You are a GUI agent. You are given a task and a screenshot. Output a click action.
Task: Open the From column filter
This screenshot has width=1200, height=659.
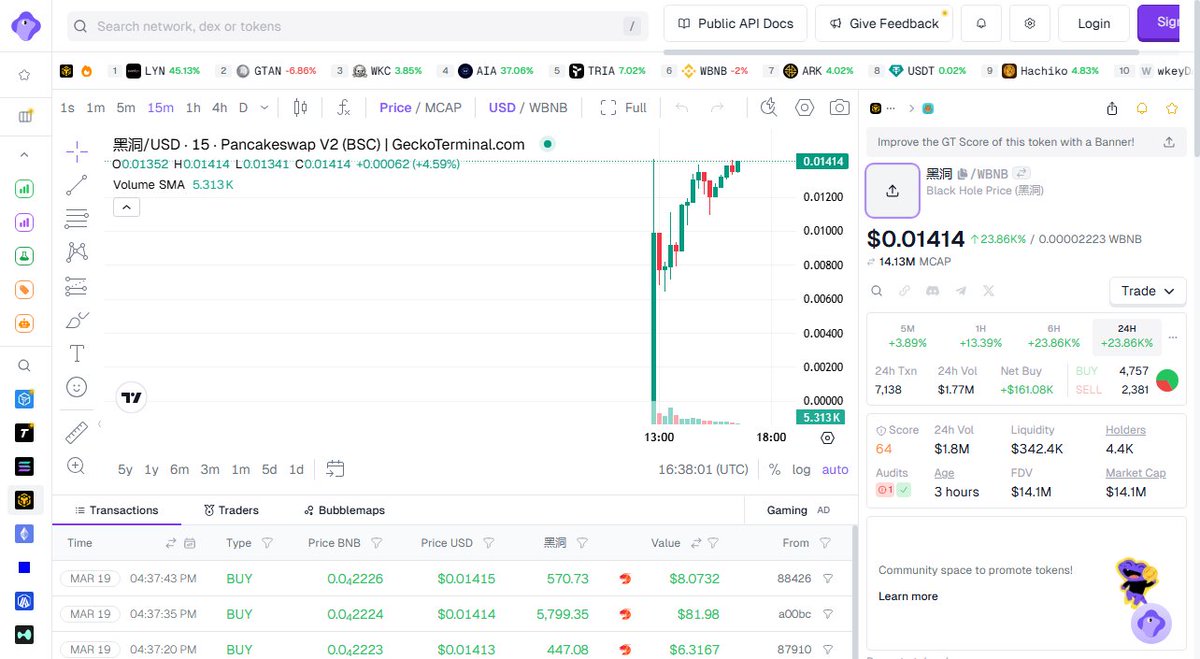(825, 543)
